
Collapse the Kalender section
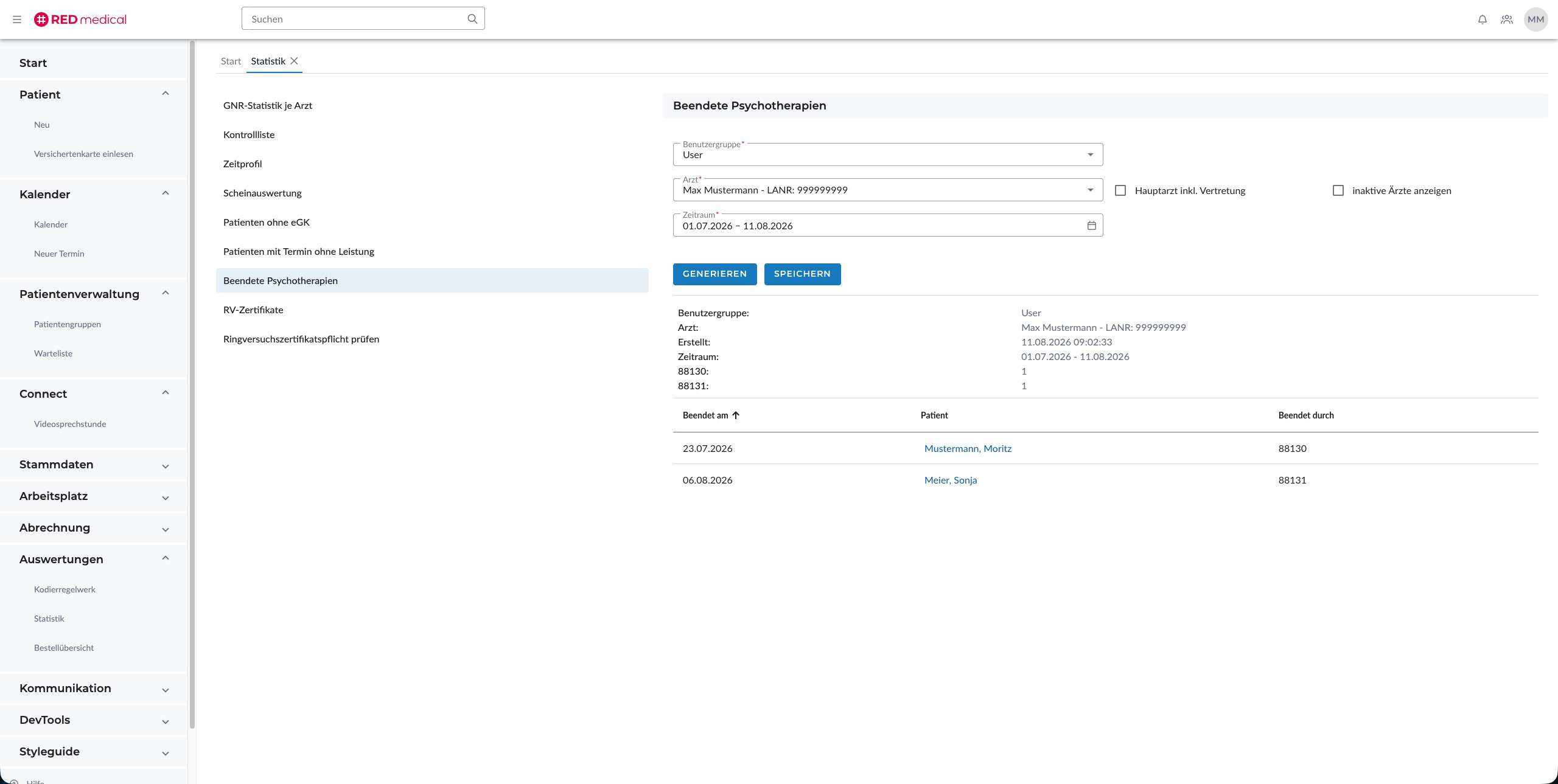point(166,193)
